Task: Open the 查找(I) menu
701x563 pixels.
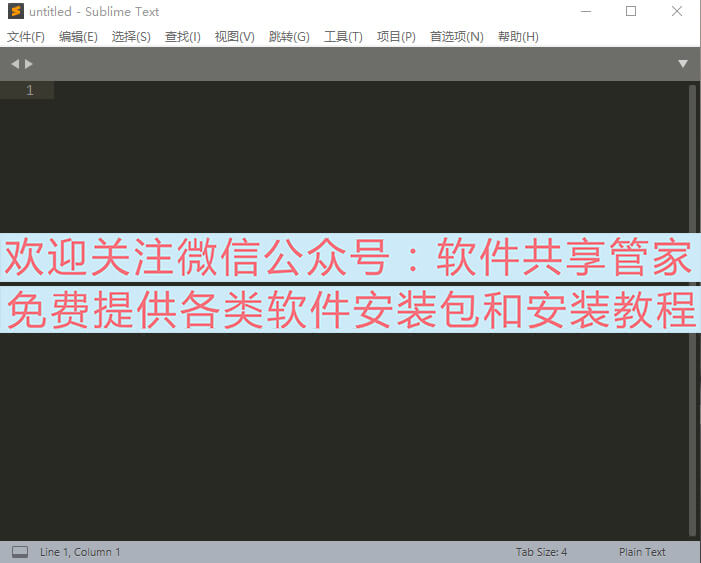Action: (x=182, y=37)
